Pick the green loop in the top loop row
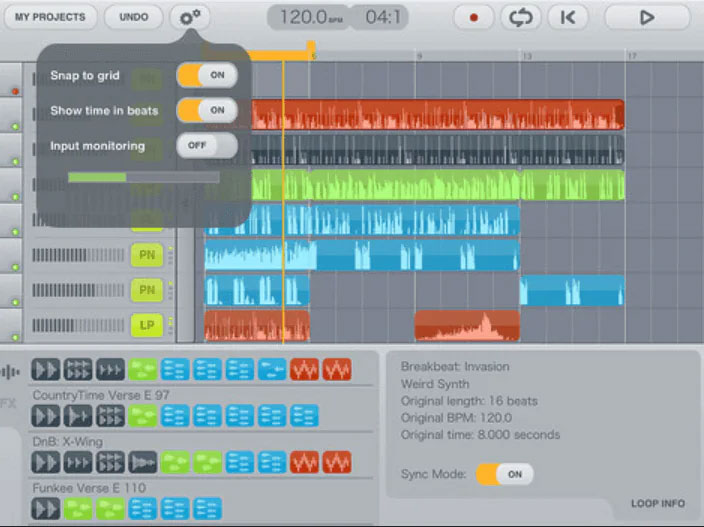This screenshot has height=527, width=704. pyautogui.click(x=142, y=369)
